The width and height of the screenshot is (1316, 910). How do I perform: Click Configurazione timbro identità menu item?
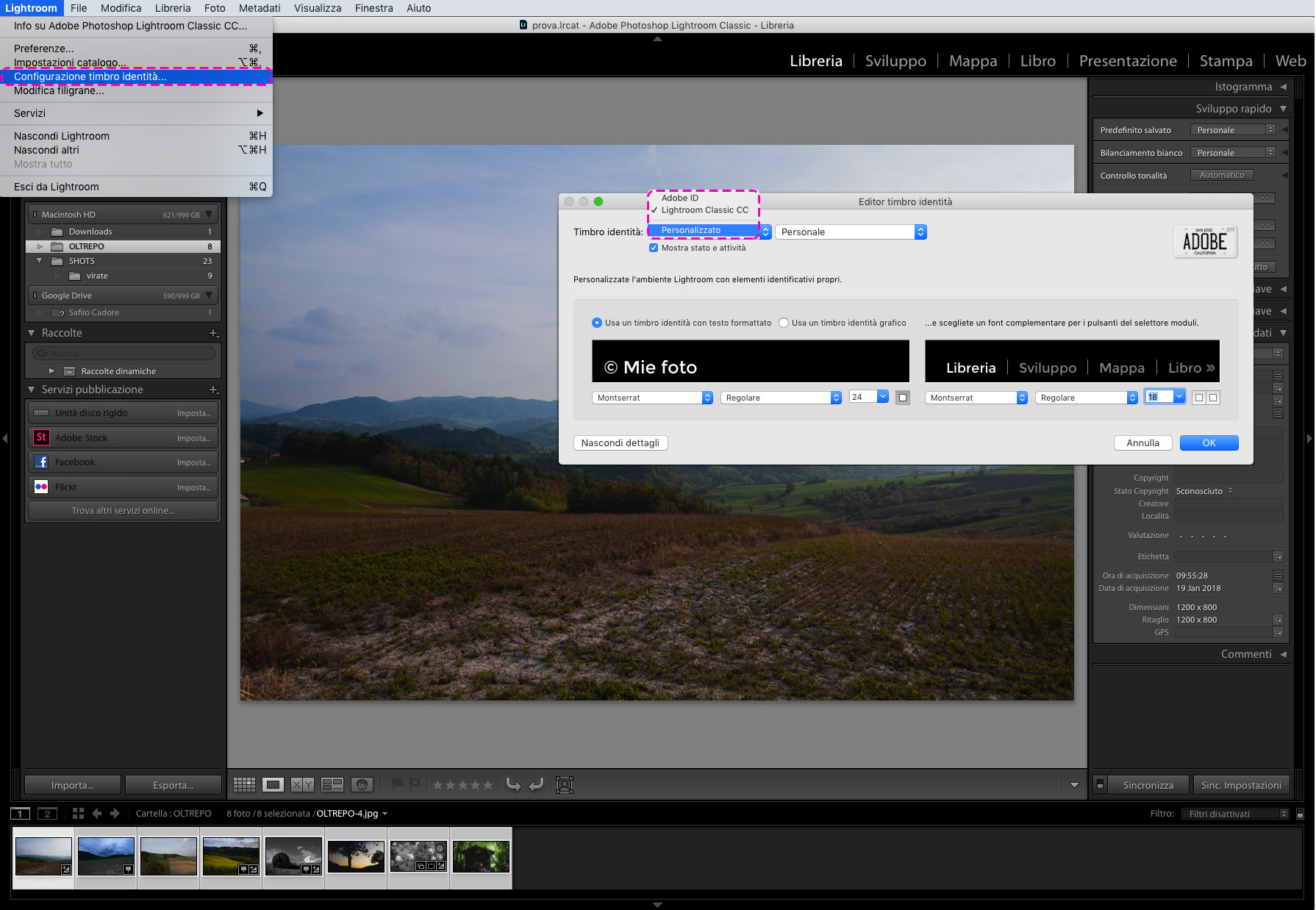coord(136,76)
